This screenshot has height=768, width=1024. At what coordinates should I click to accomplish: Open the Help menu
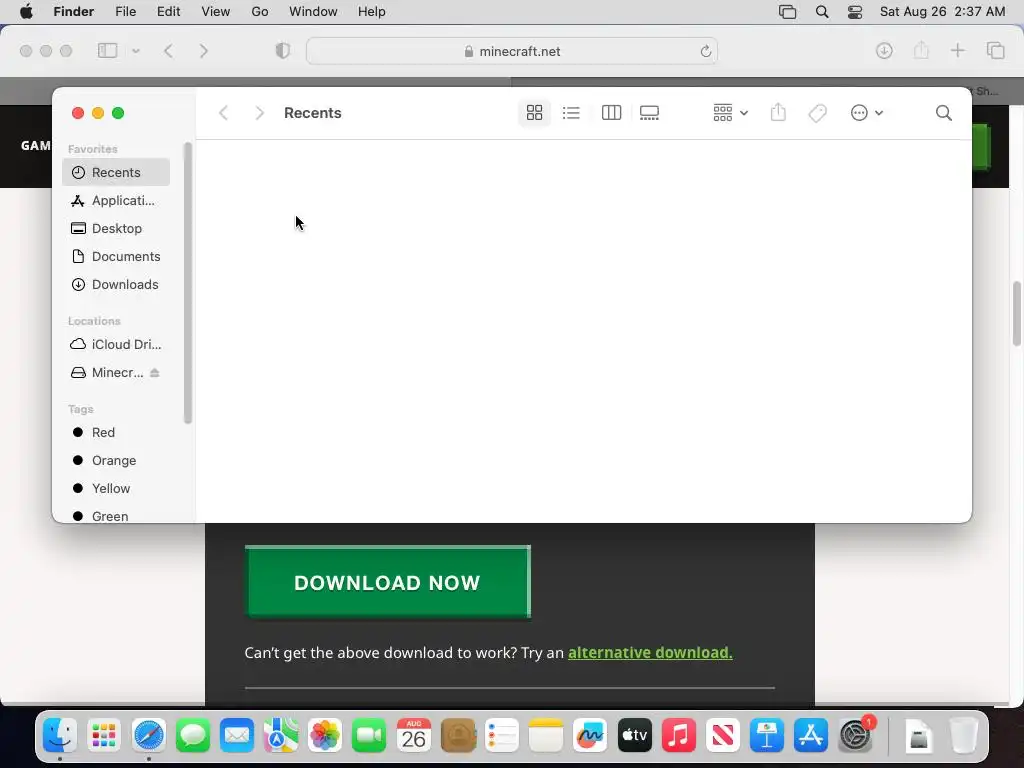(372, 12)
